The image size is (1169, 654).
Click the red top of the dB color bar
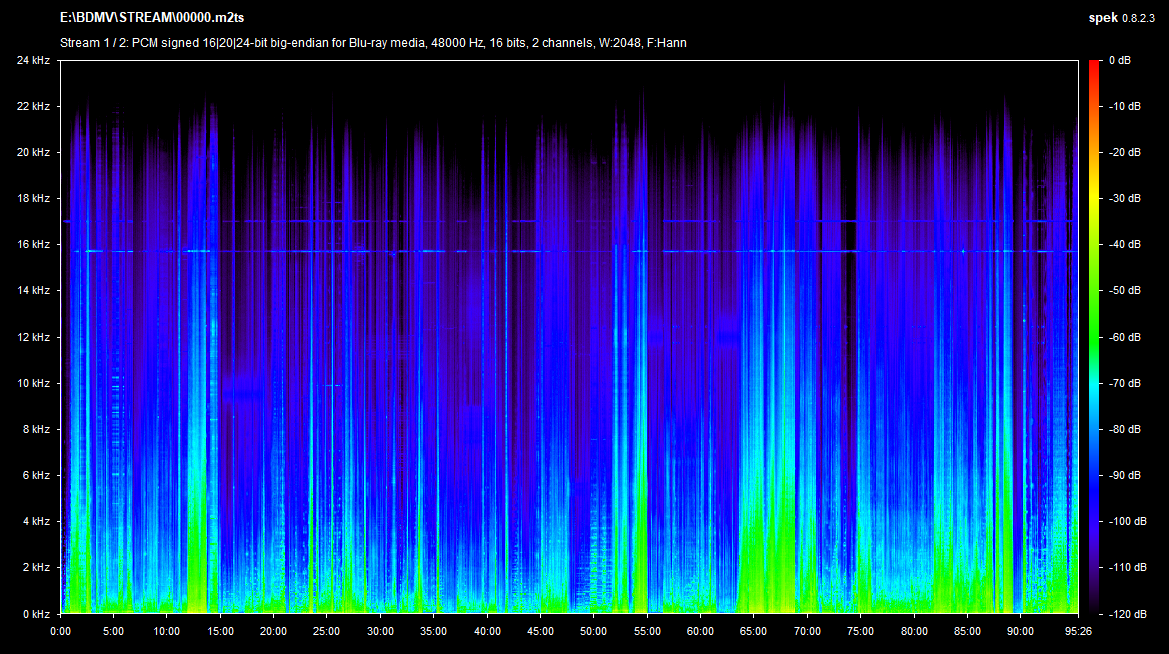(x=1095, y=66)
